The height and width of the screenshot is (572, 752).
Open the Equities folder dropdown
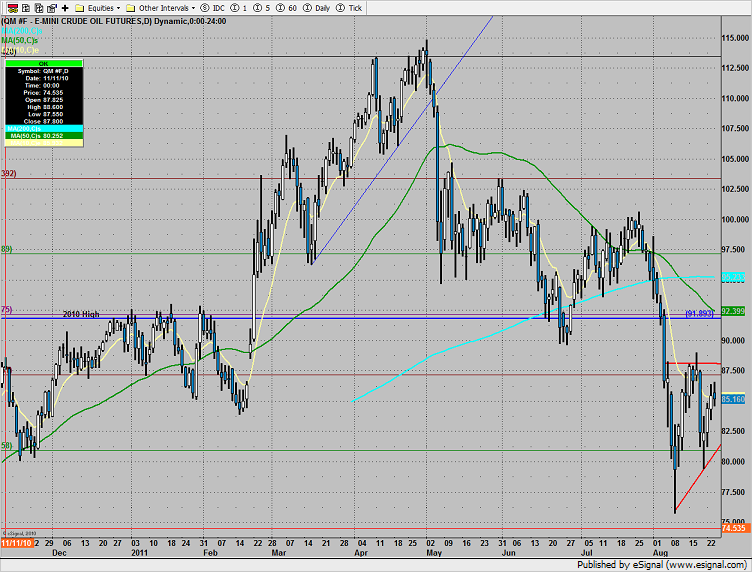click(x=98, y=8)
